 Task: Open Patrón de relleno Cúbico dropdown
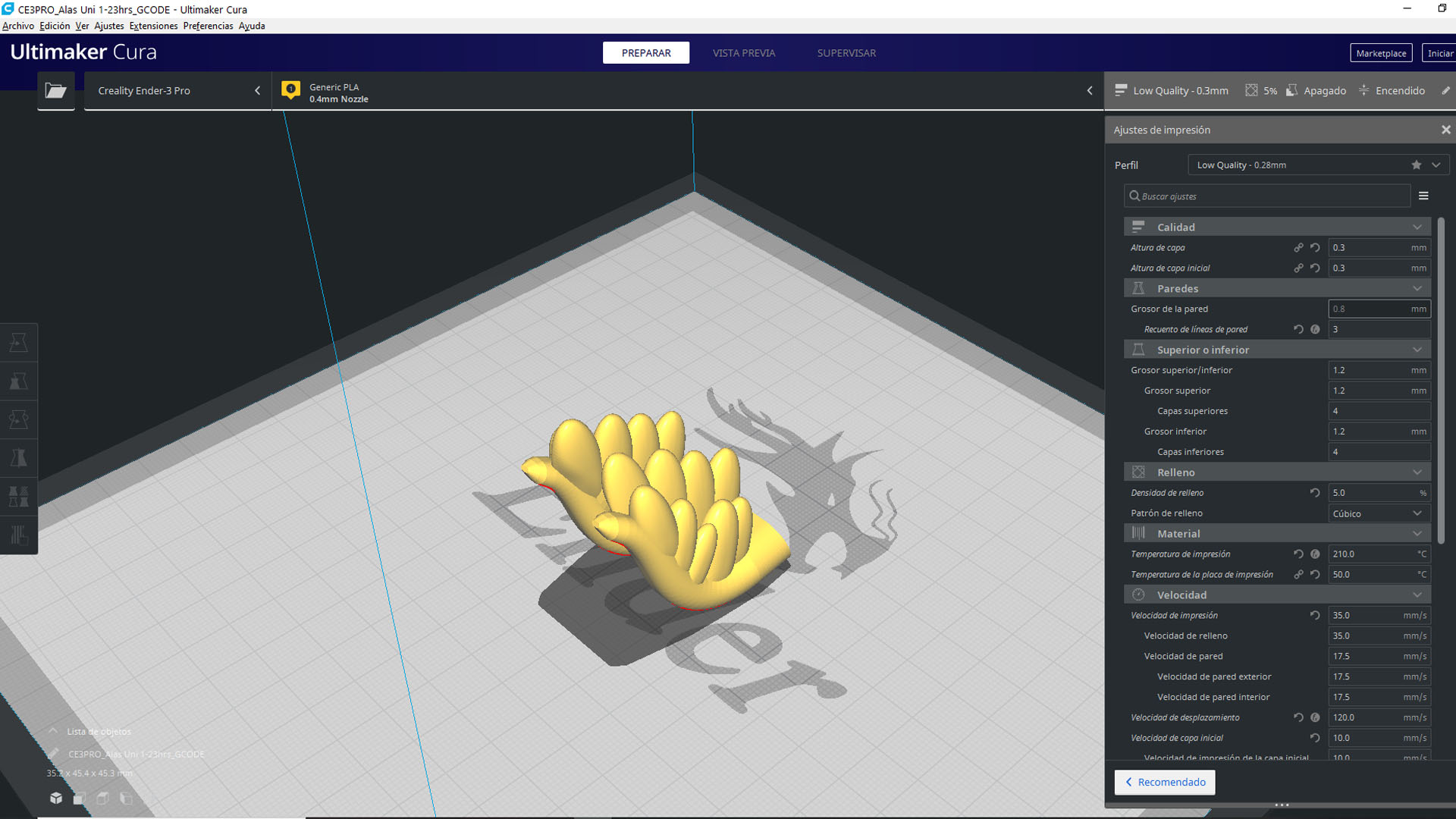(1378, 513)
